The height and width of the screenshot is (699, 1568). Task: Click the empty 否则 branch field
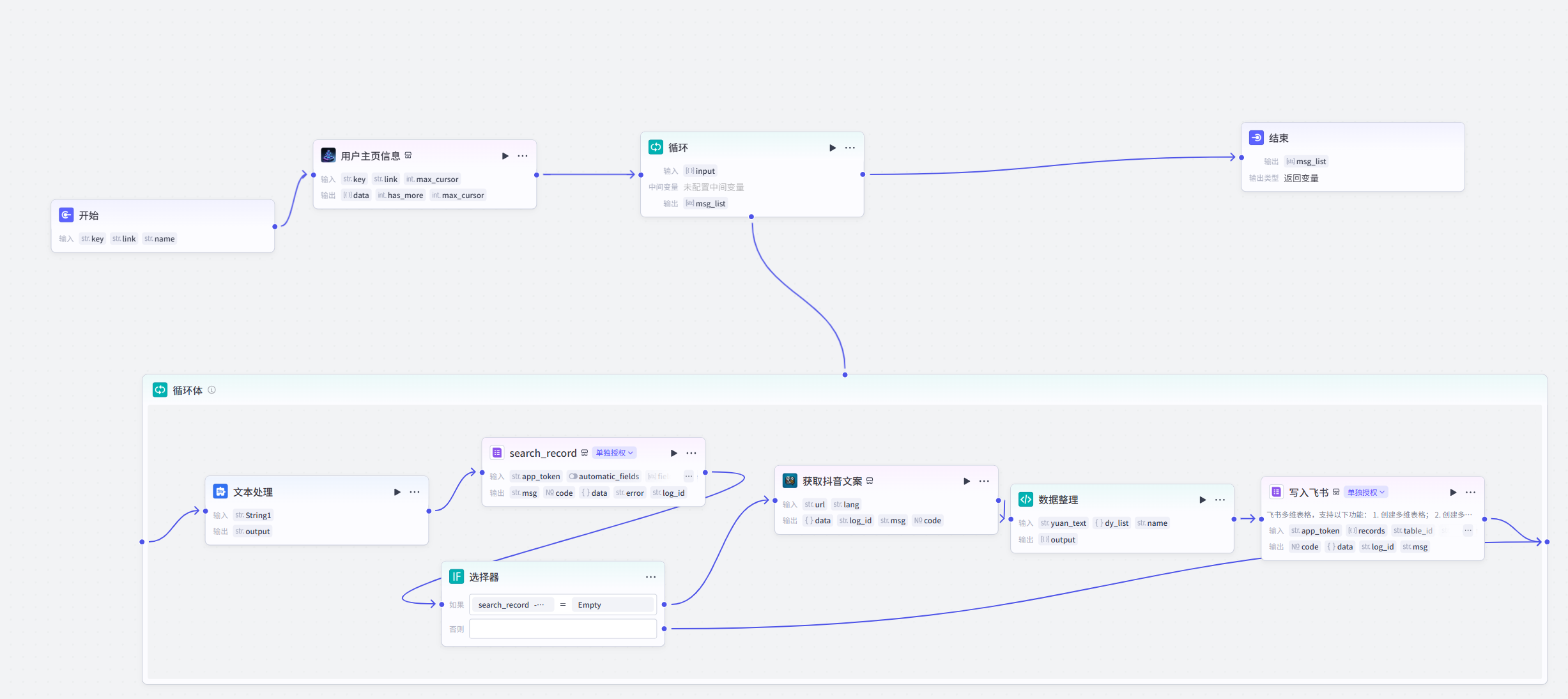pyautogui.click(x=562, y=629)
